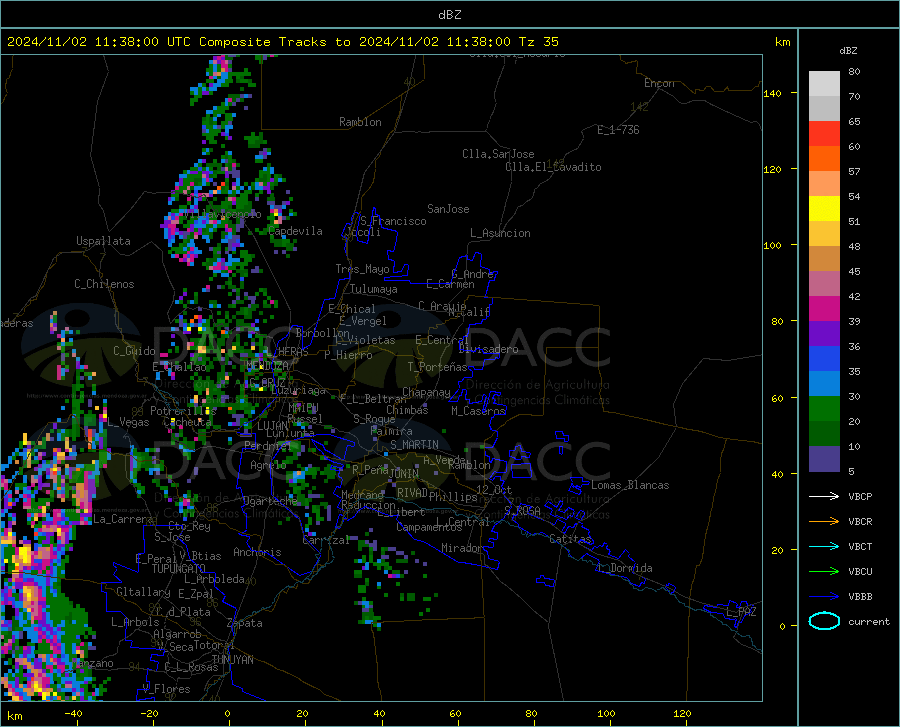Pick the magenta 42 dBZ color swatch
The height and width of the screenshot is (727, 900).
824,309
